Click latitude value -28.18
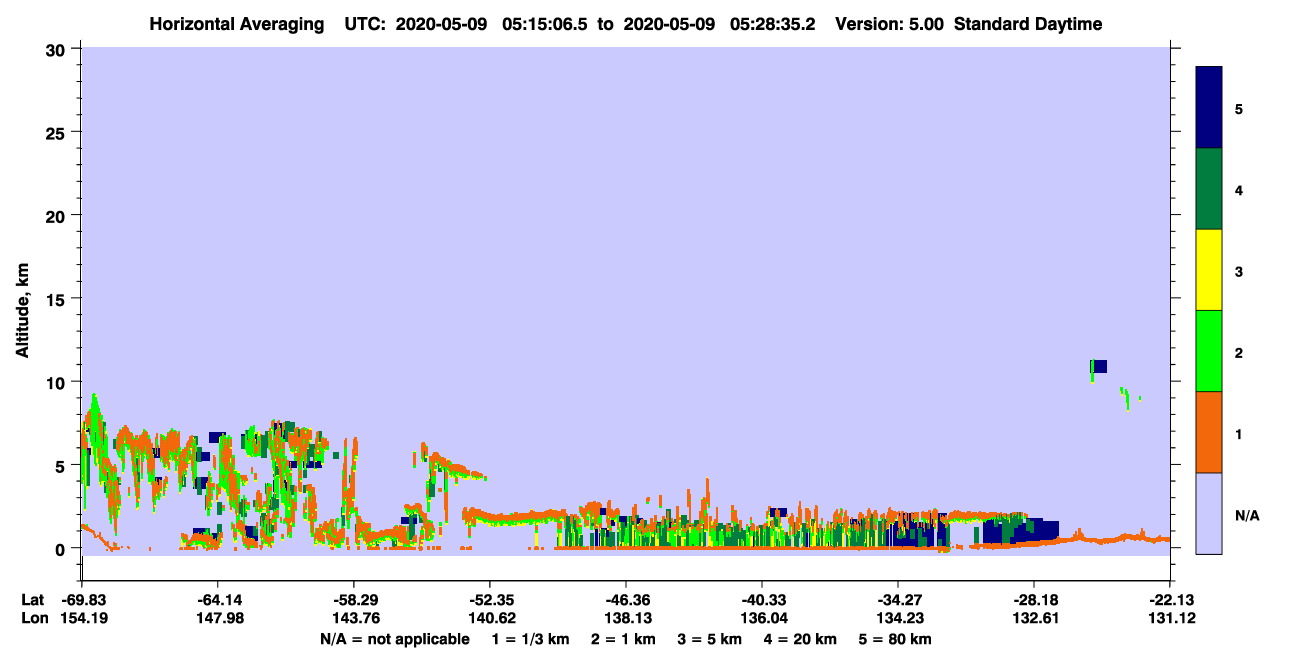This screenshot has width=1300, height=667. click(1033, 599)
